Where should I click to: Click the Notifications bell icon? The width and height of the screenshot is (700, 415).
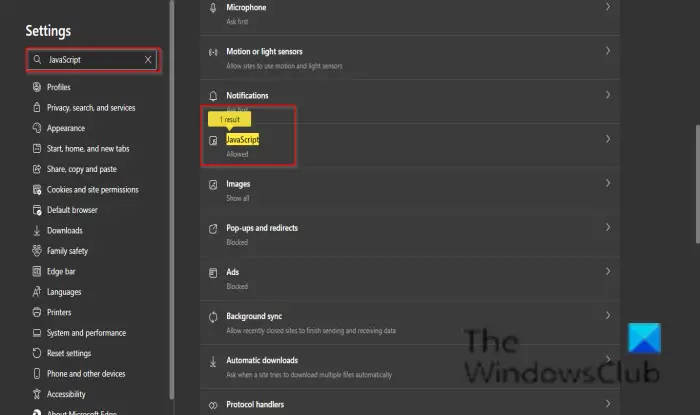click(213, 96)
